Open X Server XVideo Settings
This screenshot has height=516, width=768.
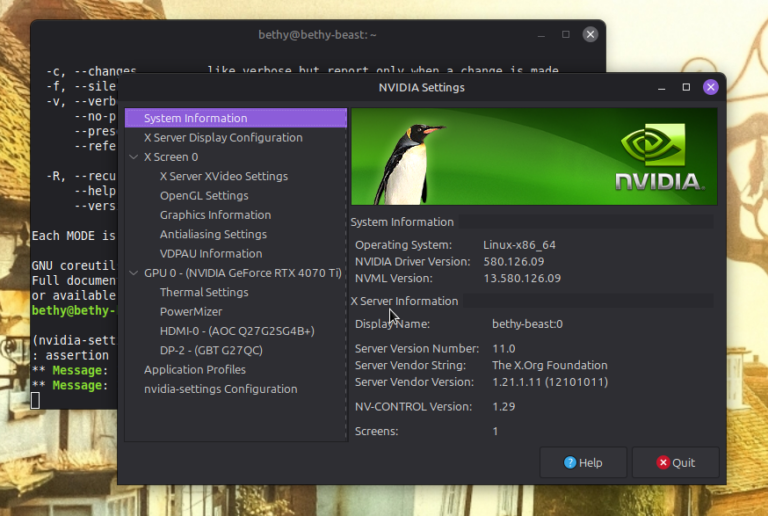pyautogui.click(x=224, y=176)
